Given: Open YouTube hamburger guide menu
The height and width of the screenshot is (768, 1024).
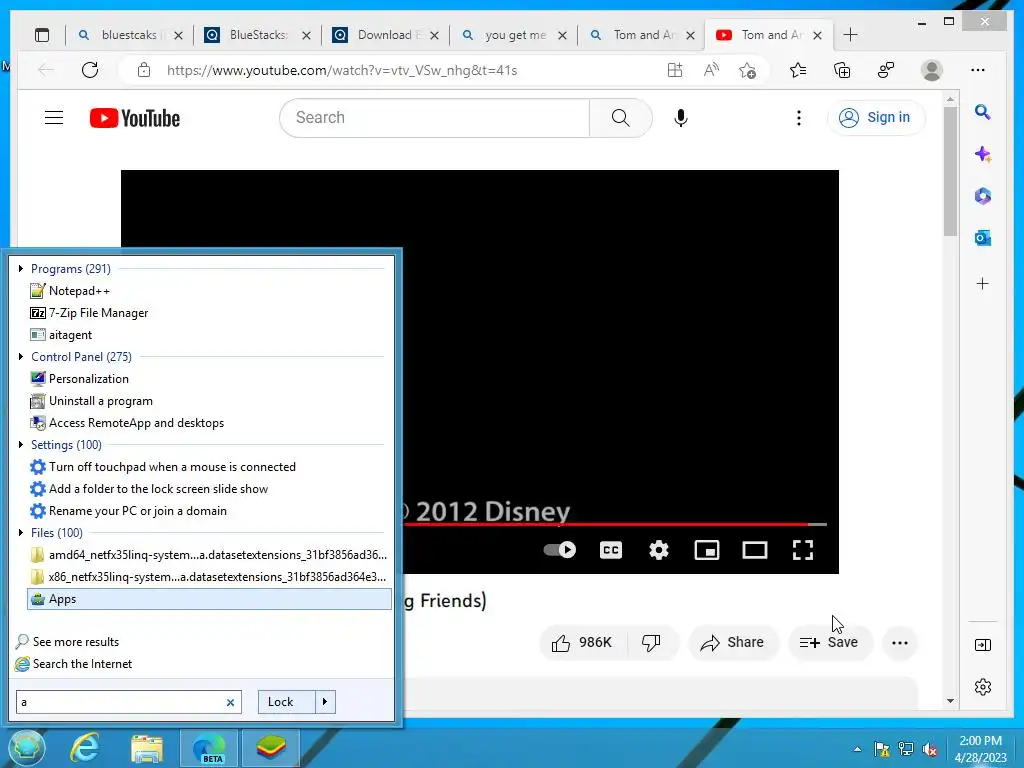Looking at the screenshot, I should [x=54, y=118].
